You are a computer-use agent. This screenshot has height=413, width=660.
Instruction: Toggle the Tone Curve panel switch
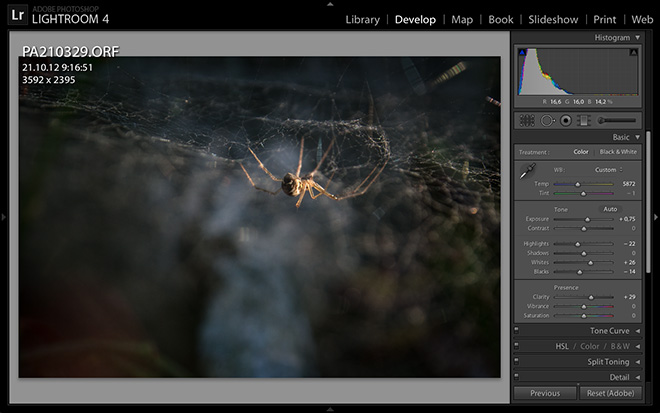click(517, 331)
